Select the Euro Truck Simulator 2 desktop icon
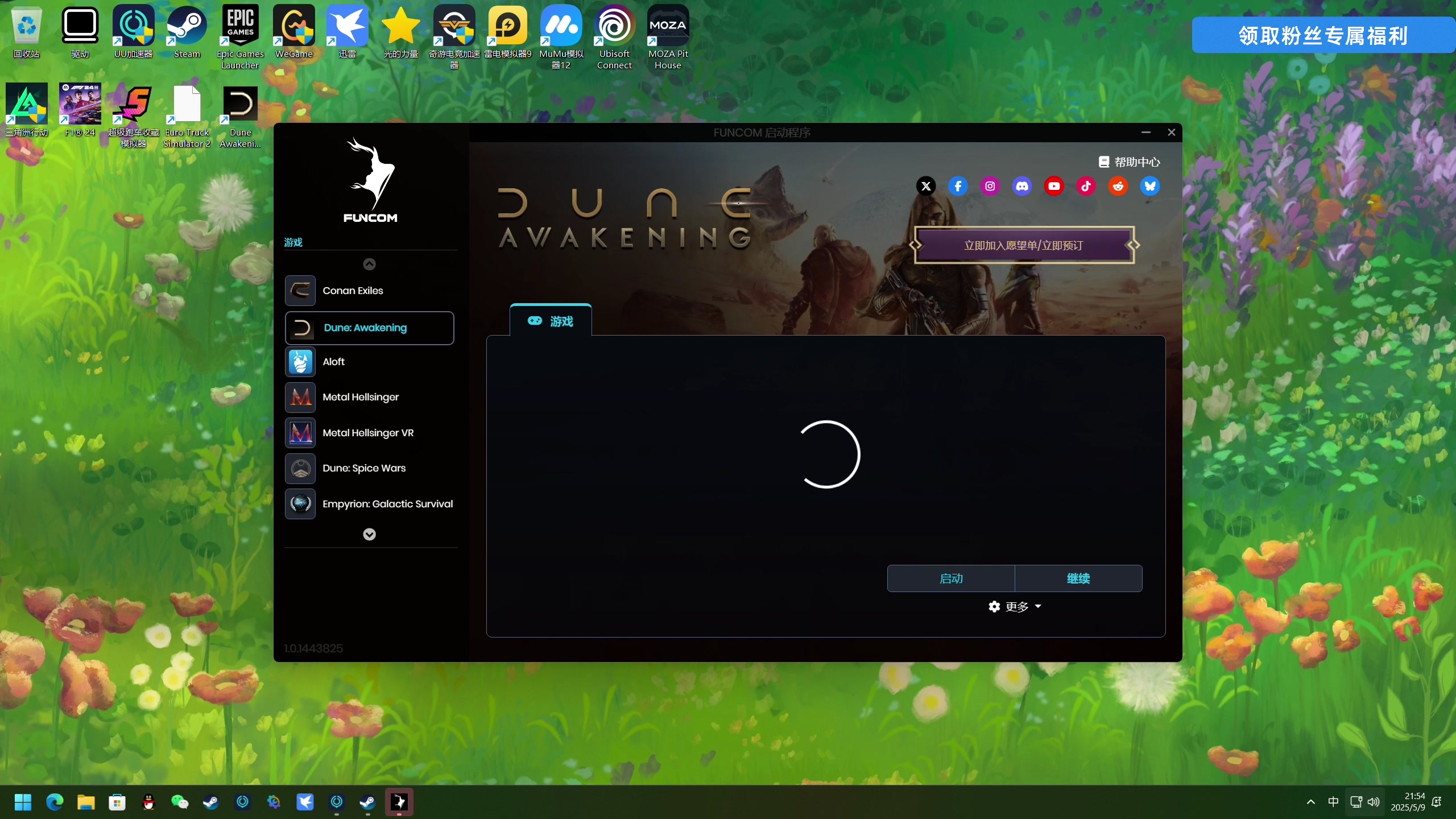 (187, 116)
